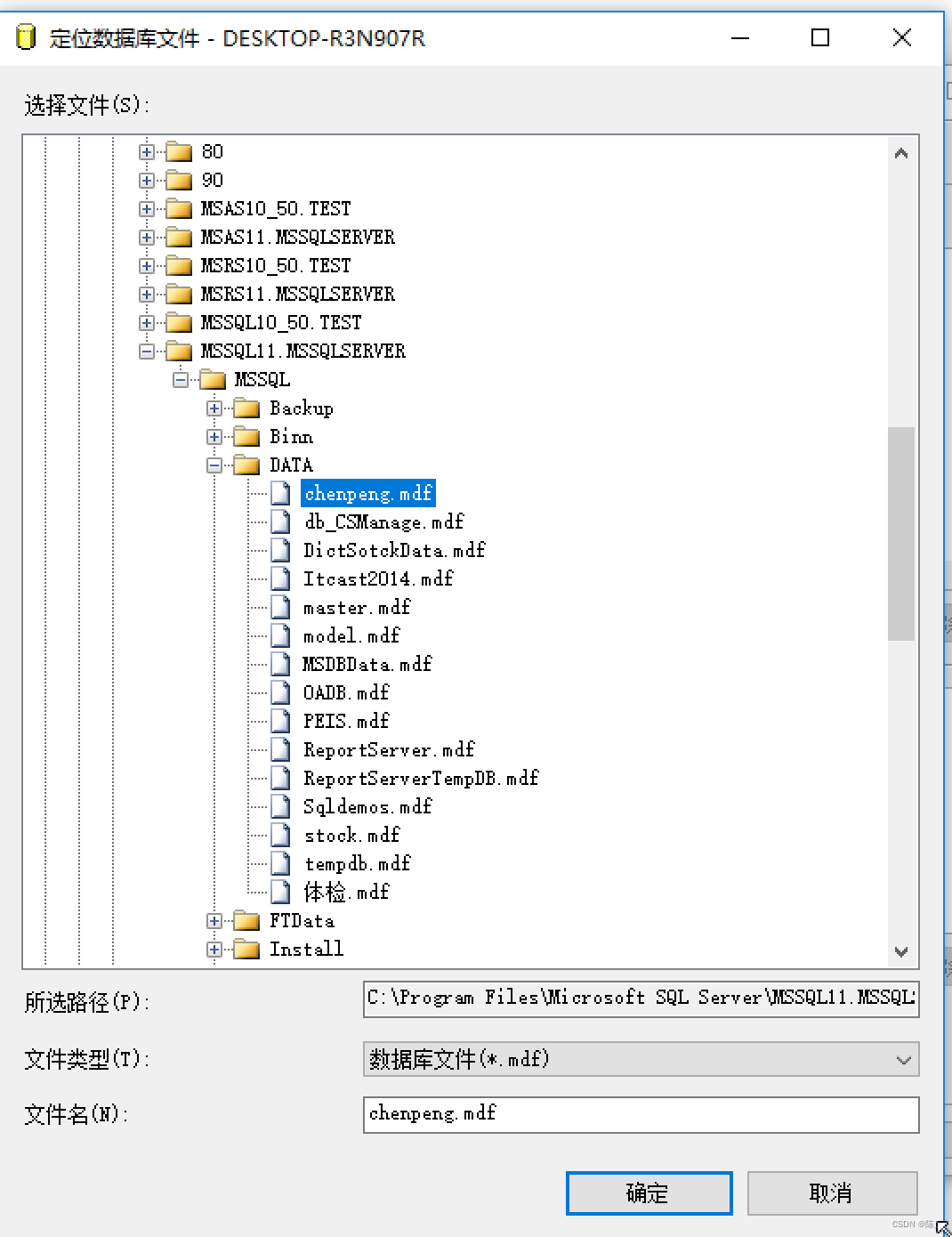Click the Backup folder icon

[246, 408]
